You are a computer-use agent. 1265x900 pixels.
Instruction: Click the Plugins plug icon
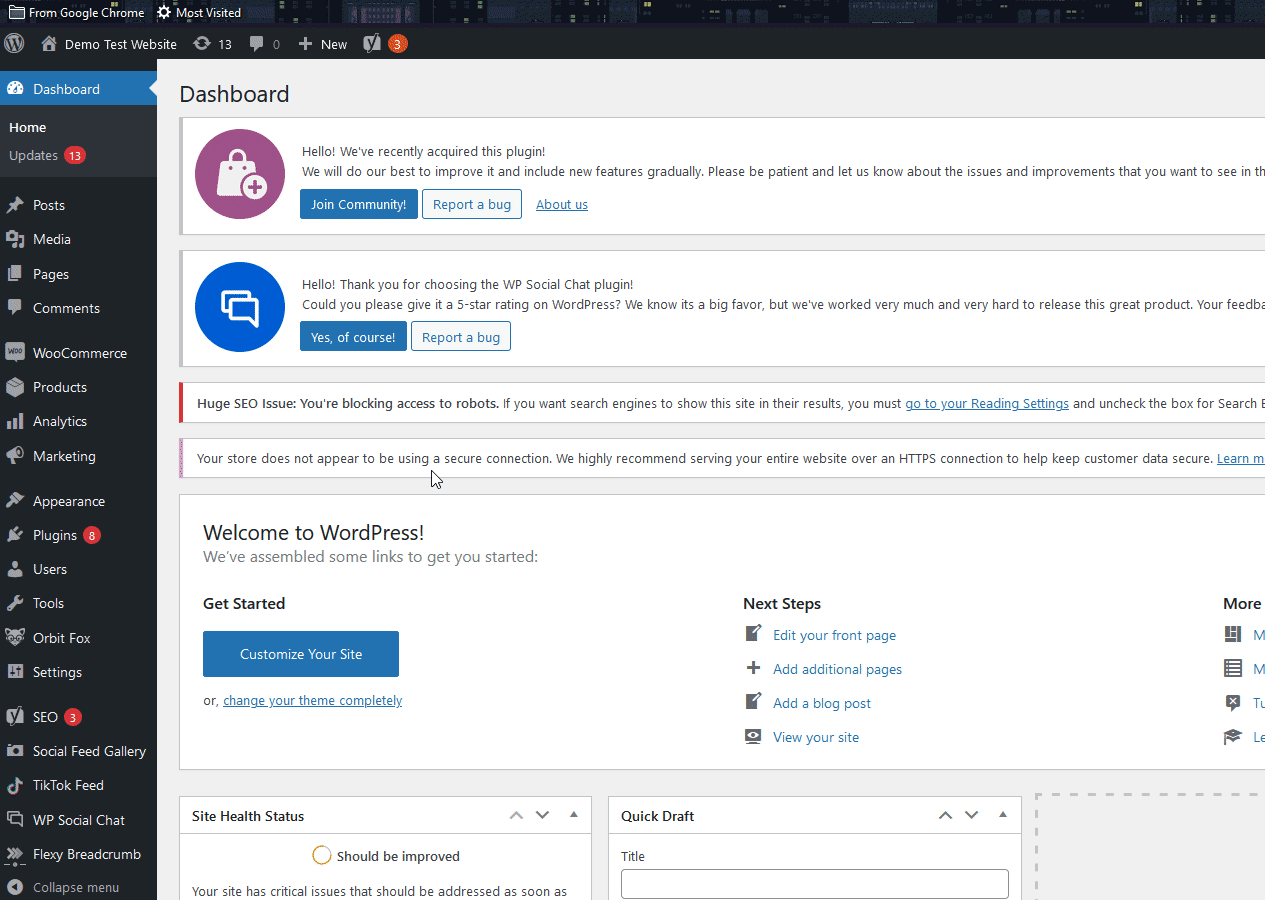(x=15, y=535)
